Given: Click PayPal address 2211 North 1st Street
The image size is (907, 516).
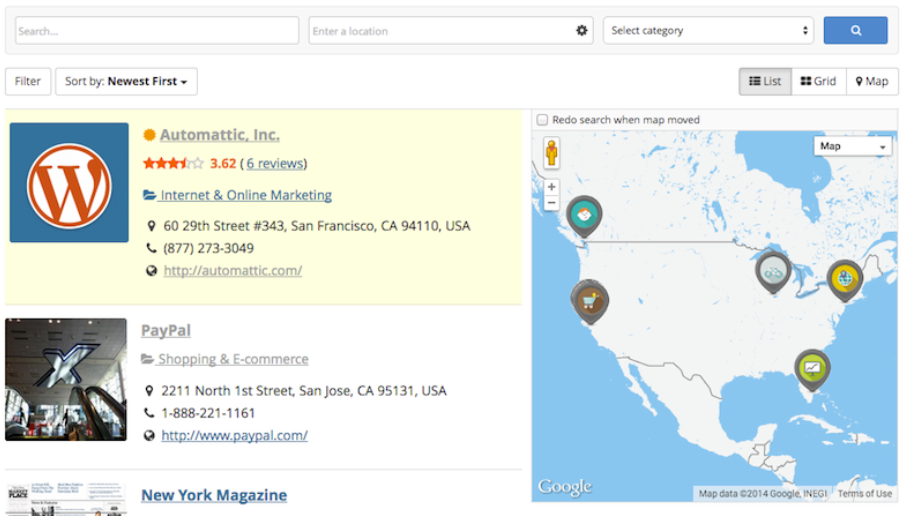Looking at the screenshot, I should [x=304, y=391].
